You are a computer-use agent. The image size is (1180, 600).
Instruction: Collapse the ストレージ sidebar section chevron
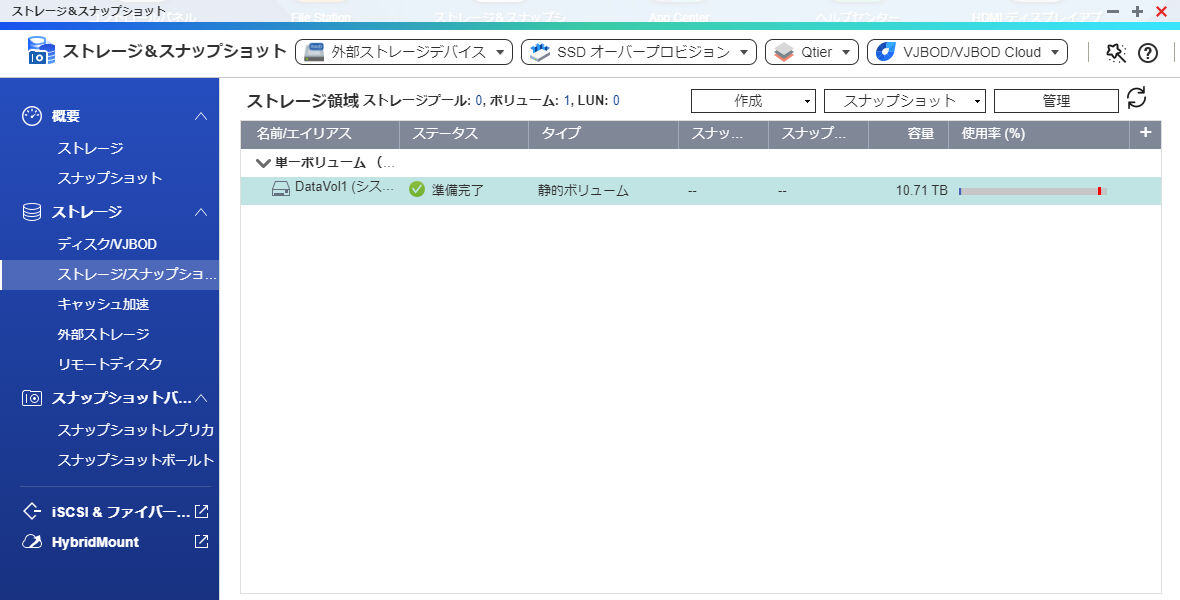click(201, 212)
